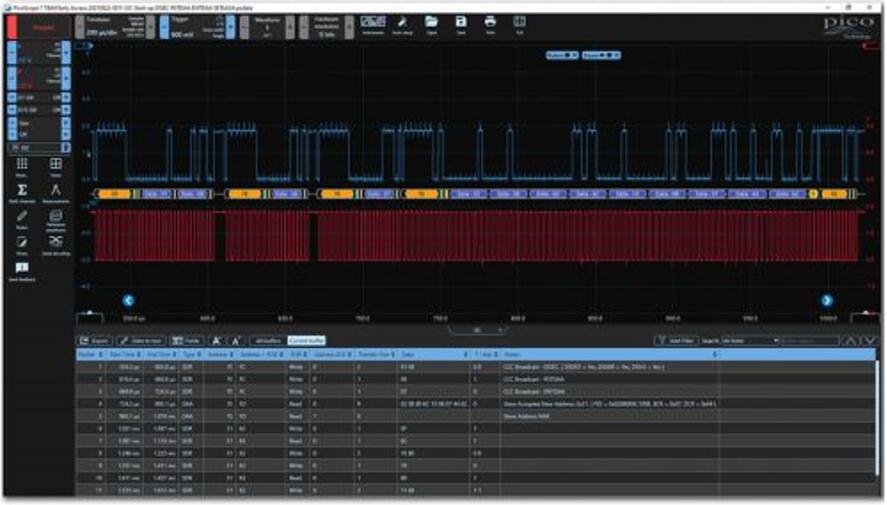The height and width of the screenshot is (505, 887).
Task: Open Math channels sigma icon
Action: [x=22, y=193]
